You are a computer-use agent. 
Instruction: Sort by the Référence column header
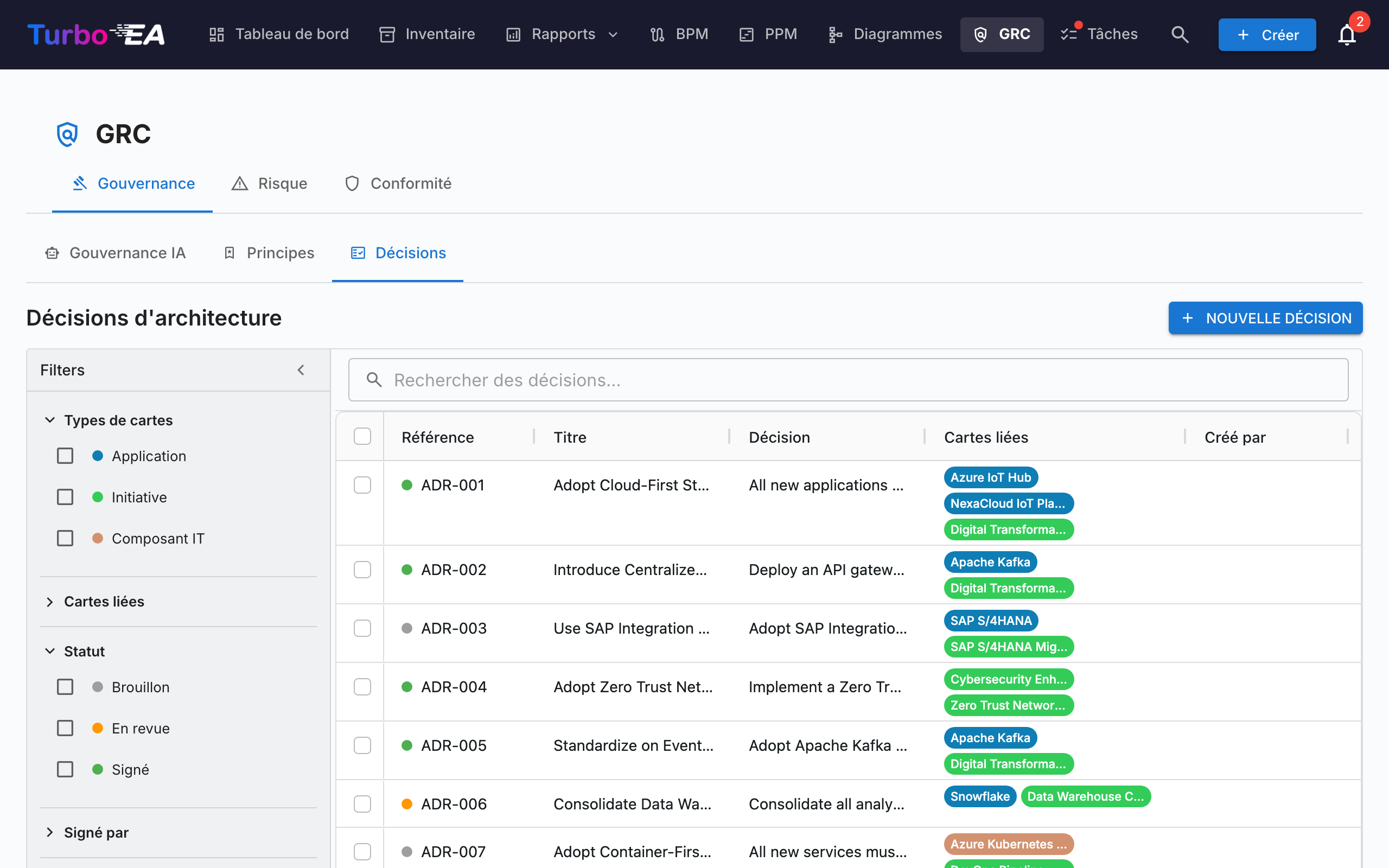[438, 437]
